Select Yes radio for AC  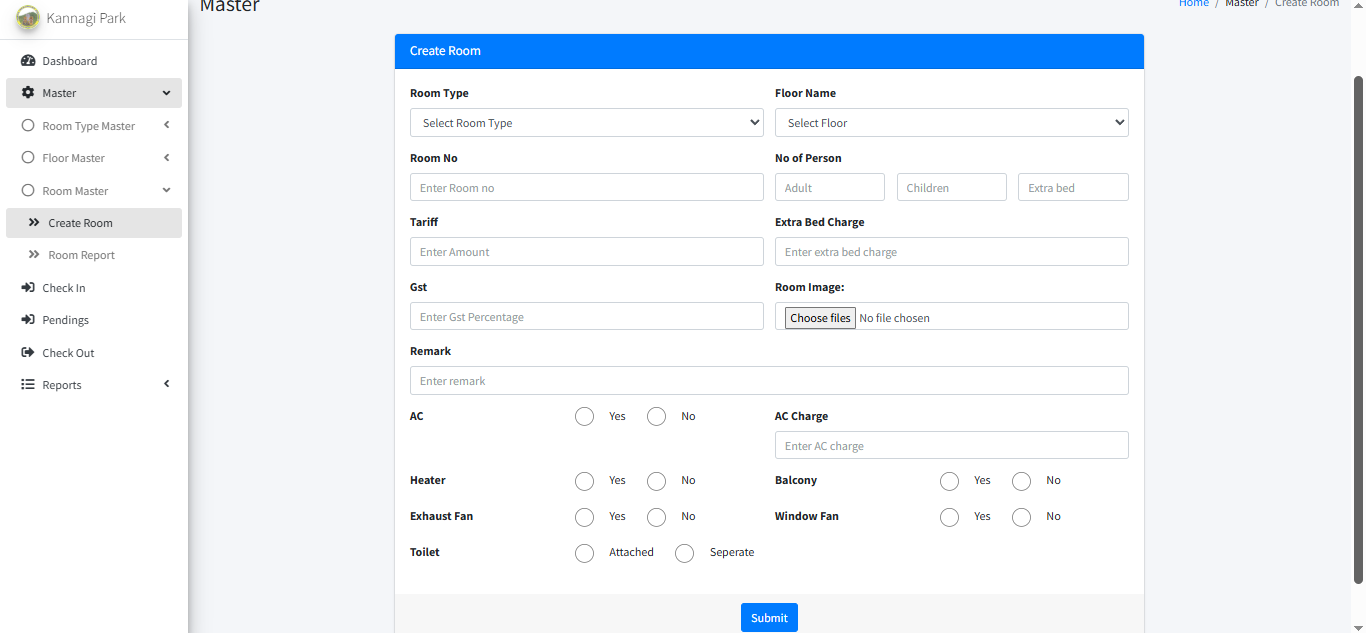click(x=585, y=417)
